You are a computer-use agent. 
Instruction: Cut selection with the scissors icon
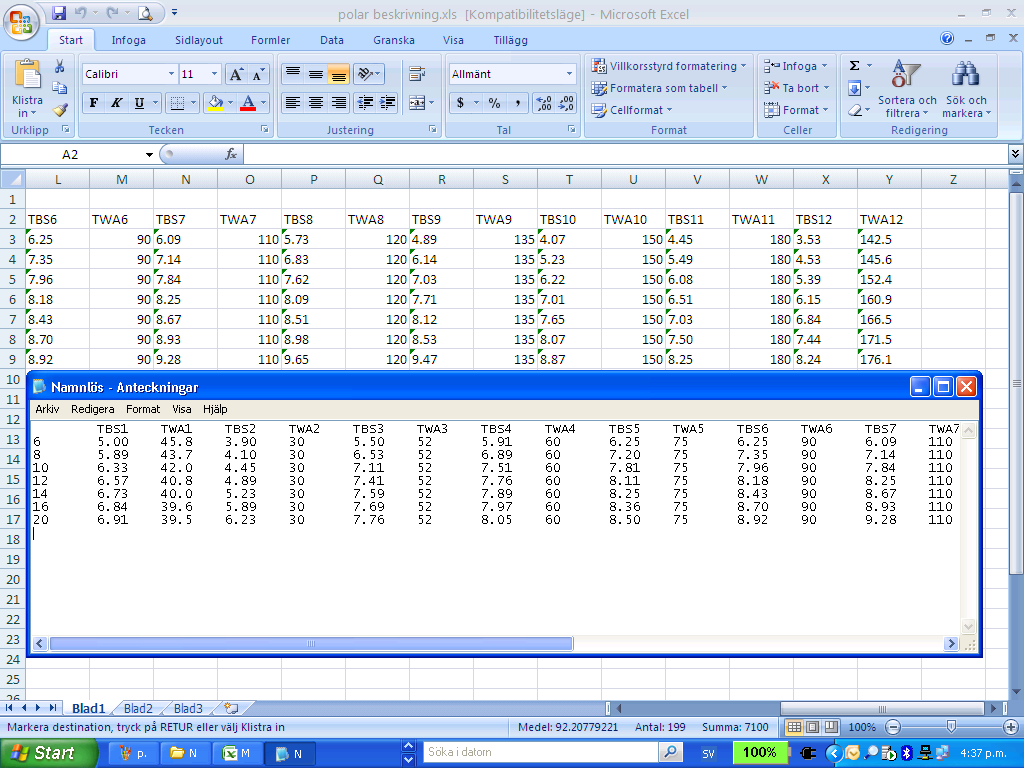pyautogui.click(x=59, y=66)
